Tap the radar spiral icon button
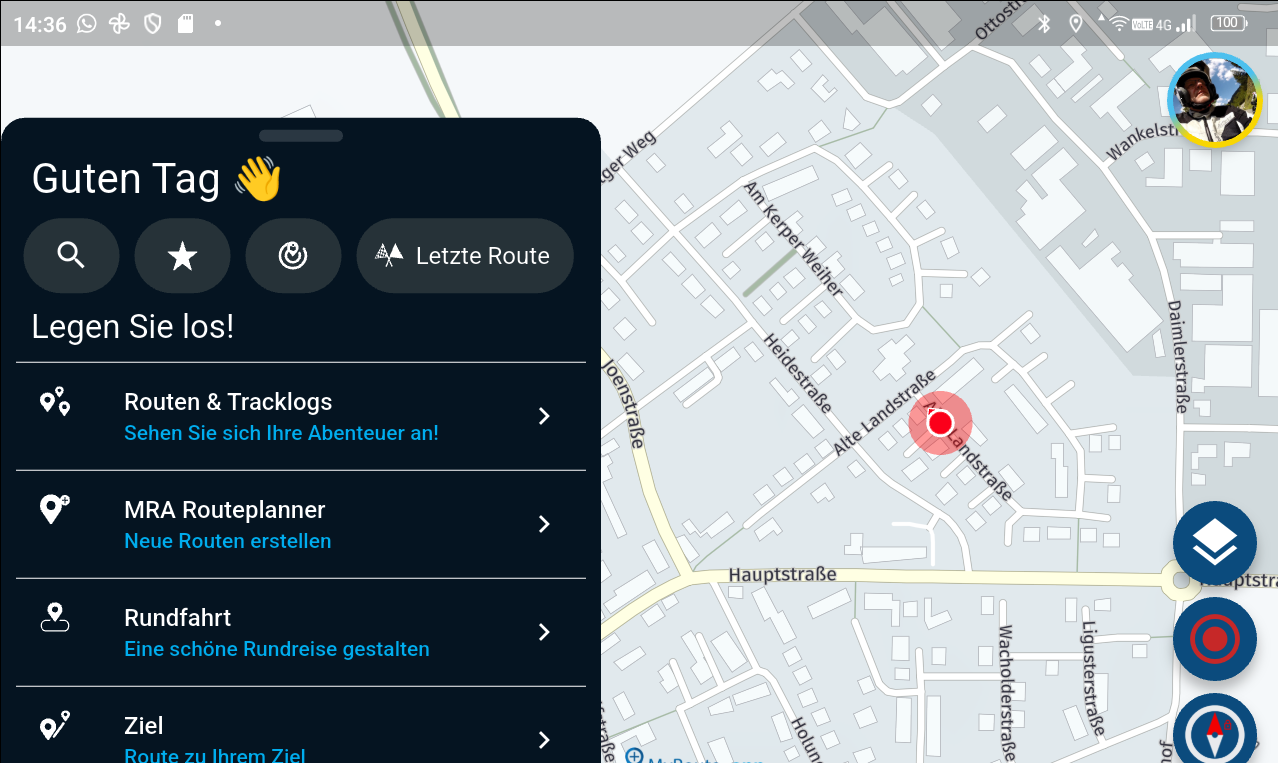Viewport: 1278px width, 763px height. 293,256
